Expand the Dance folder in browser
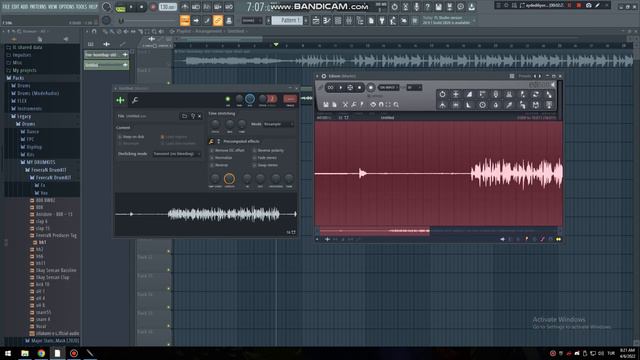 click(33, 131)
